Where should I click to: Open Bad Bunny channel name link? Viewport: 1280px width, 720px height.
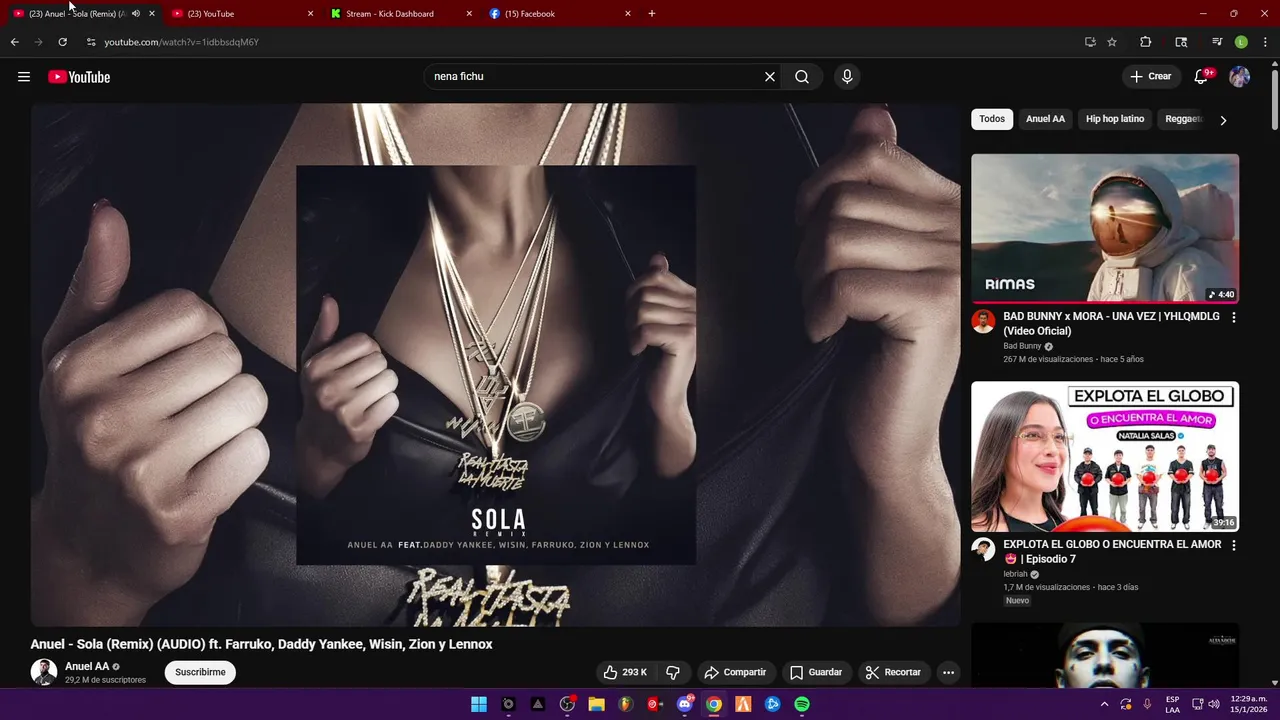point(1022,346)
